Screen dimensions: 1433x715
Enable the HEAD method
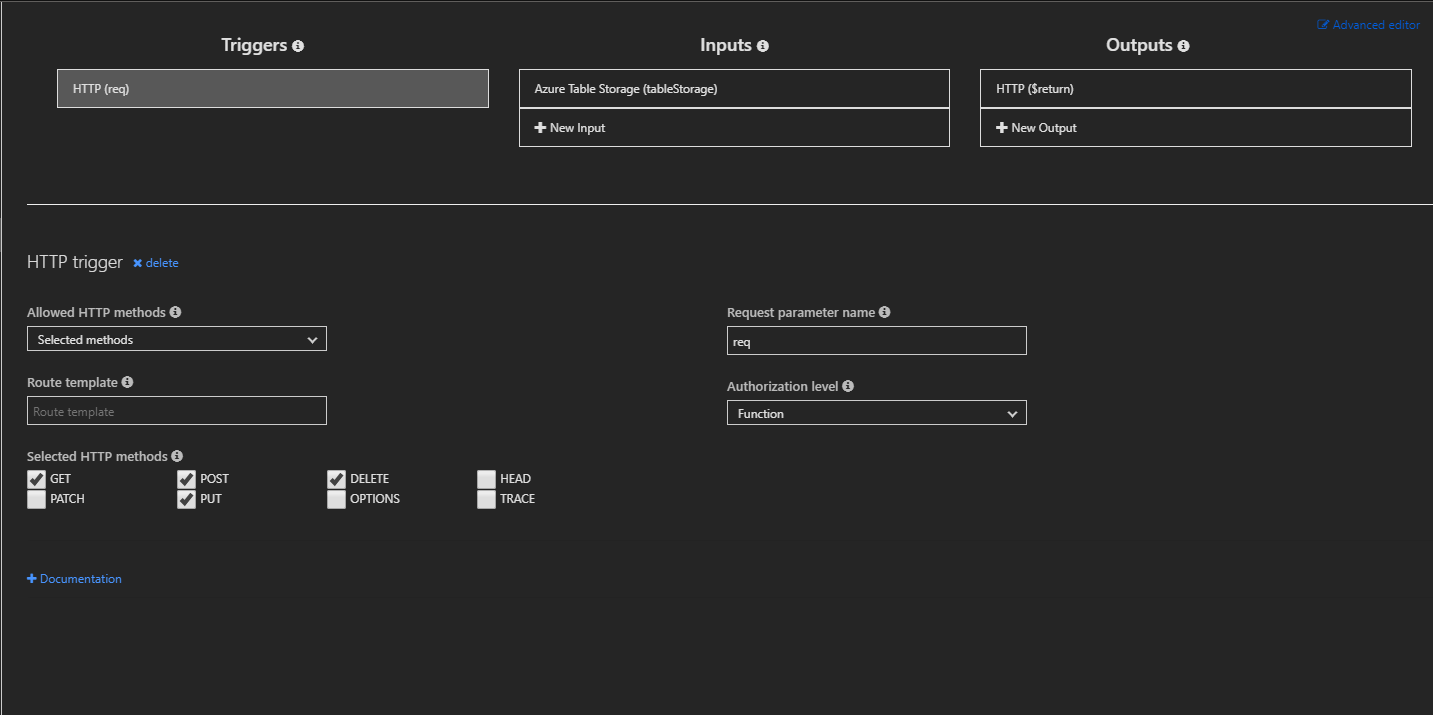coord(486,478)
